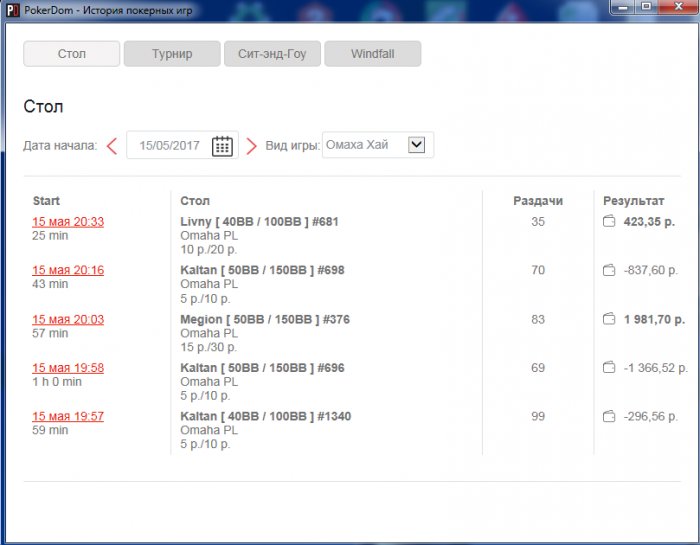Select table name Kaltan [ 40BB / 100BB ] #1340
Image resolution: width=700 pixels, height=545 pixels.
click(x=266, y=416)
